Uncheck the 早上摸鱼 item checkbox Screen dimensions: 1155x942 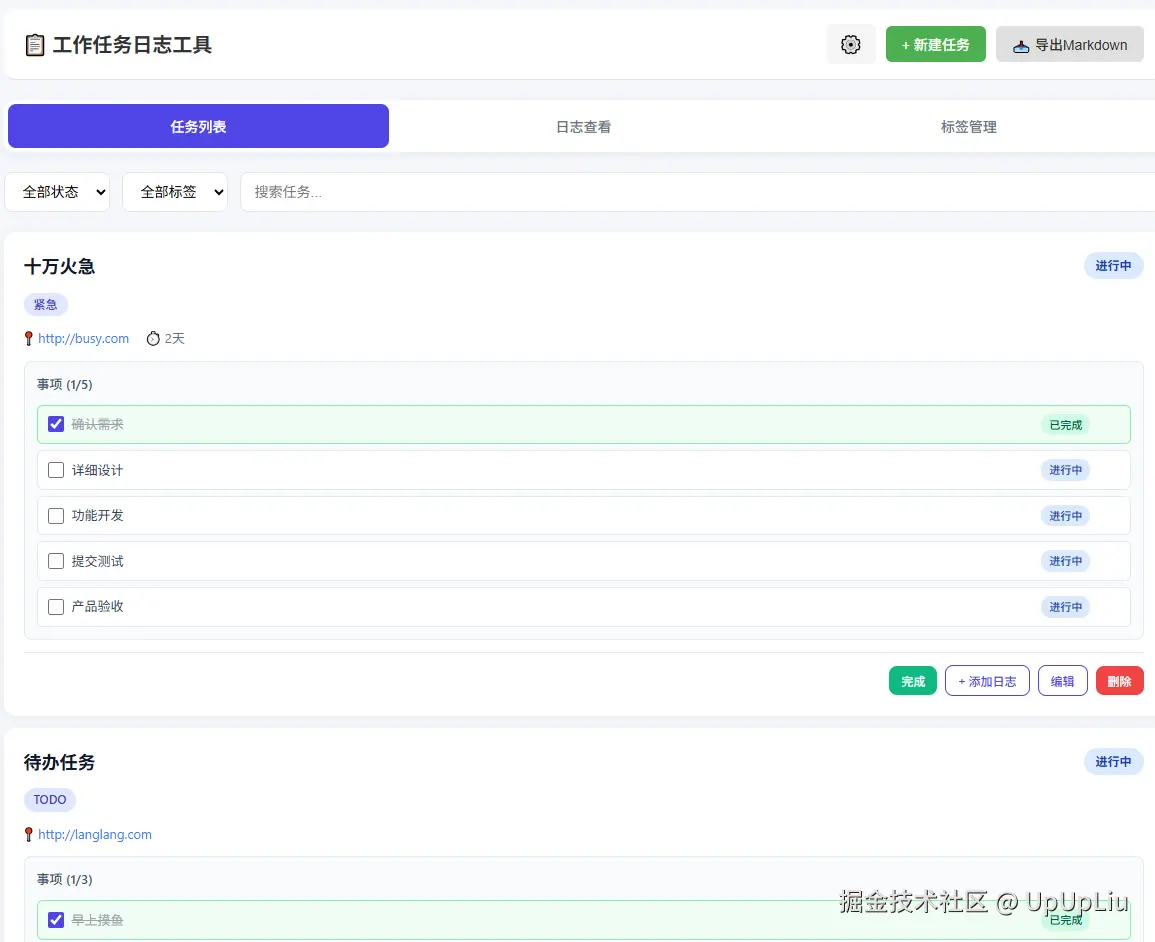(56, 919)
